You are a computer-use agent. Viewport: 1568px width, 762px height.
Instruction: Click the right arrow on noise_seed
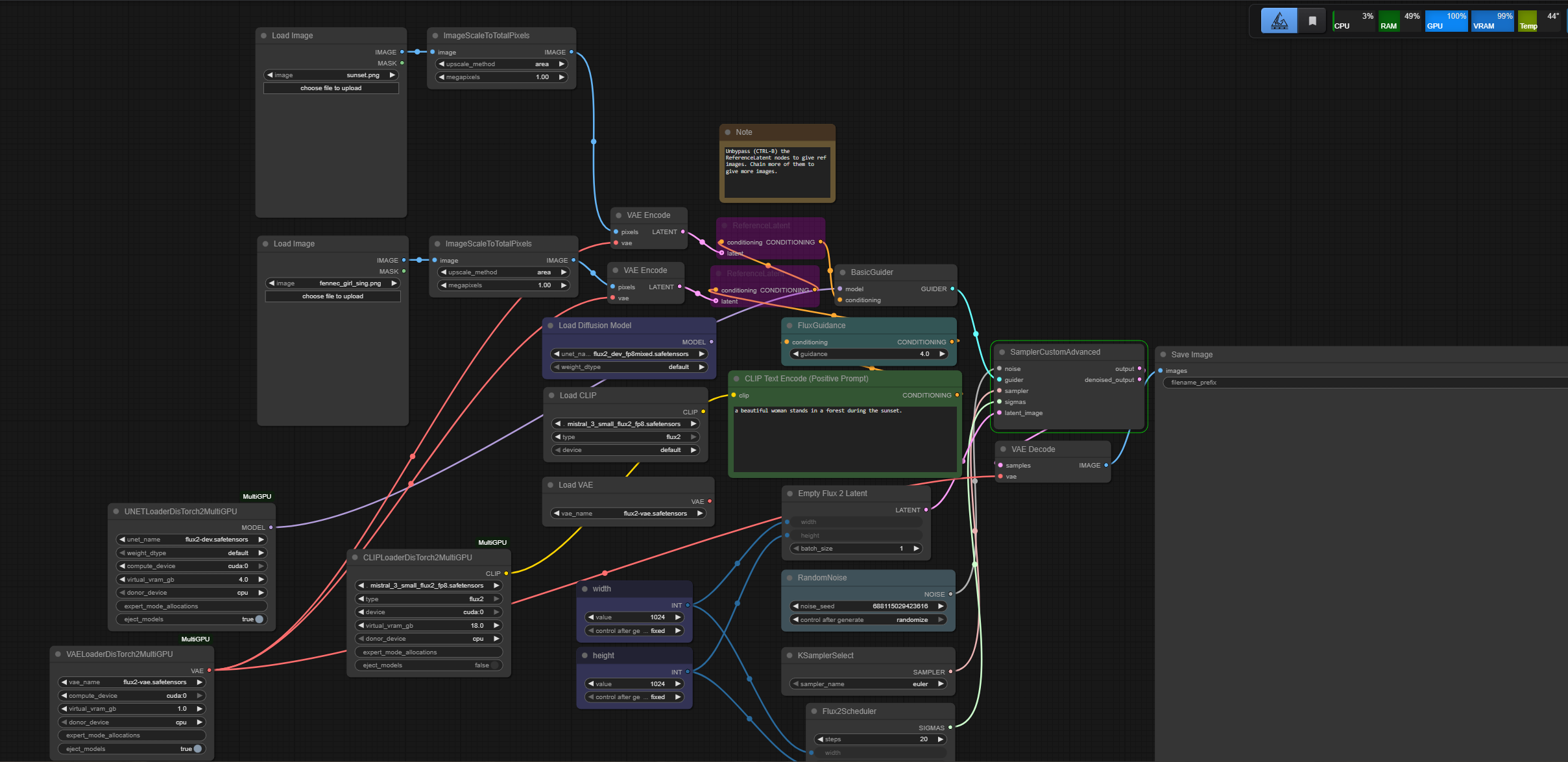[941, 606]
